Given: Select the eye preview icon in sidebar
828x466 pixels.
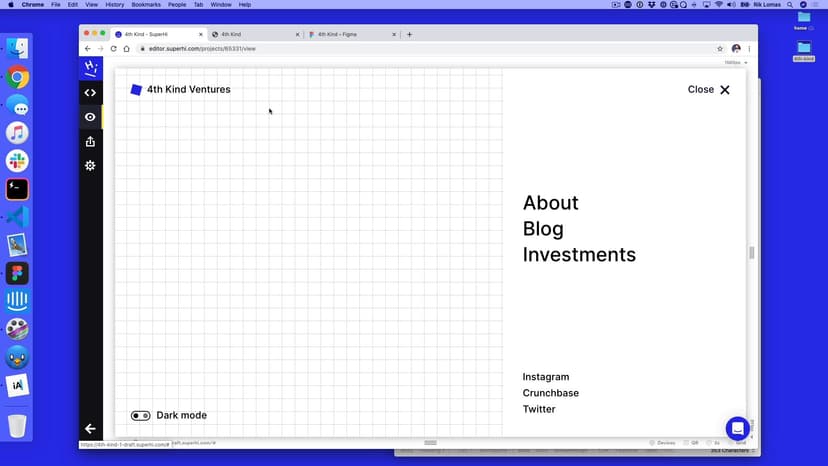Looking at the screenshot, I should [90, 117].
